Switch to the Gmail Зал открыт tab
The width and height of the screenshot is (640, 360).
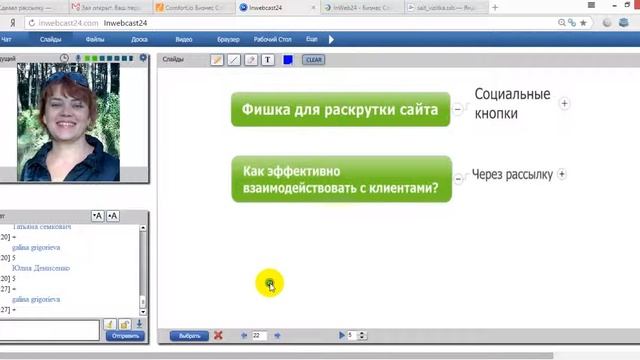[x=111, y=7]
